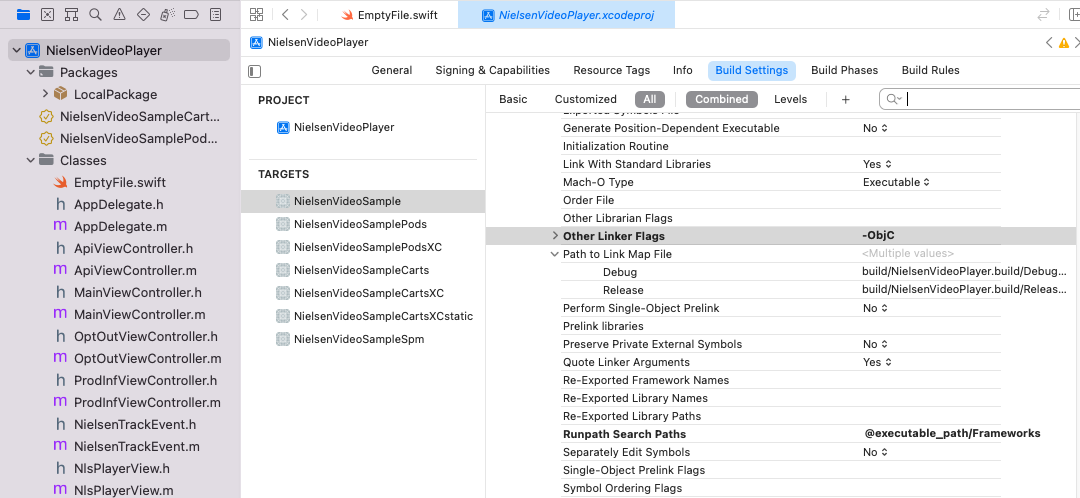
Task: Click the NielsenVideoSampleSpm target icon
Action: [282, 339]
